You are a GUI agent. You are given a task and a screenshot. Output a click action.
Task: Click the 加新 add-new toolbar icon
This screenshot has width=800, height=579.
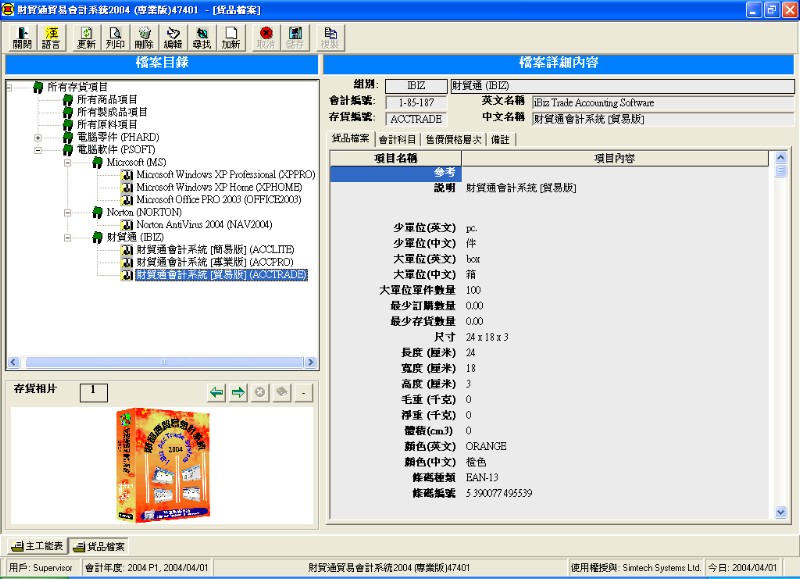pyautogui.click(x=231, y=38)
